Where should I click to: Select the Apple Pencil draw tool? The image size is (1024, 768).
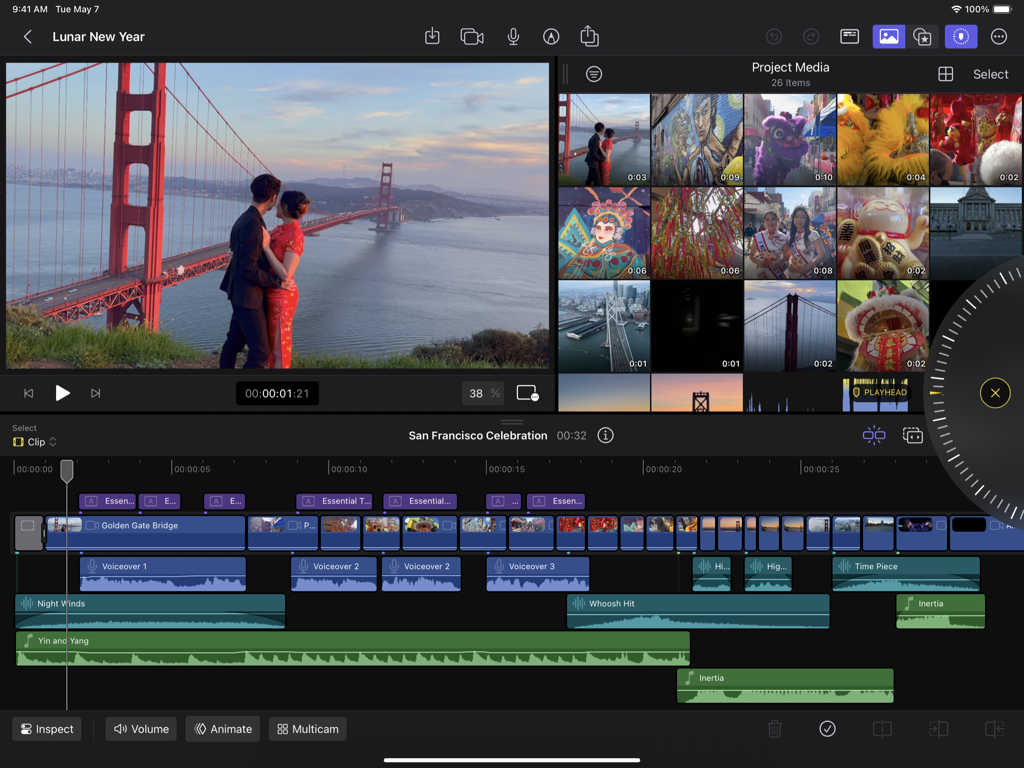(551, 36)
